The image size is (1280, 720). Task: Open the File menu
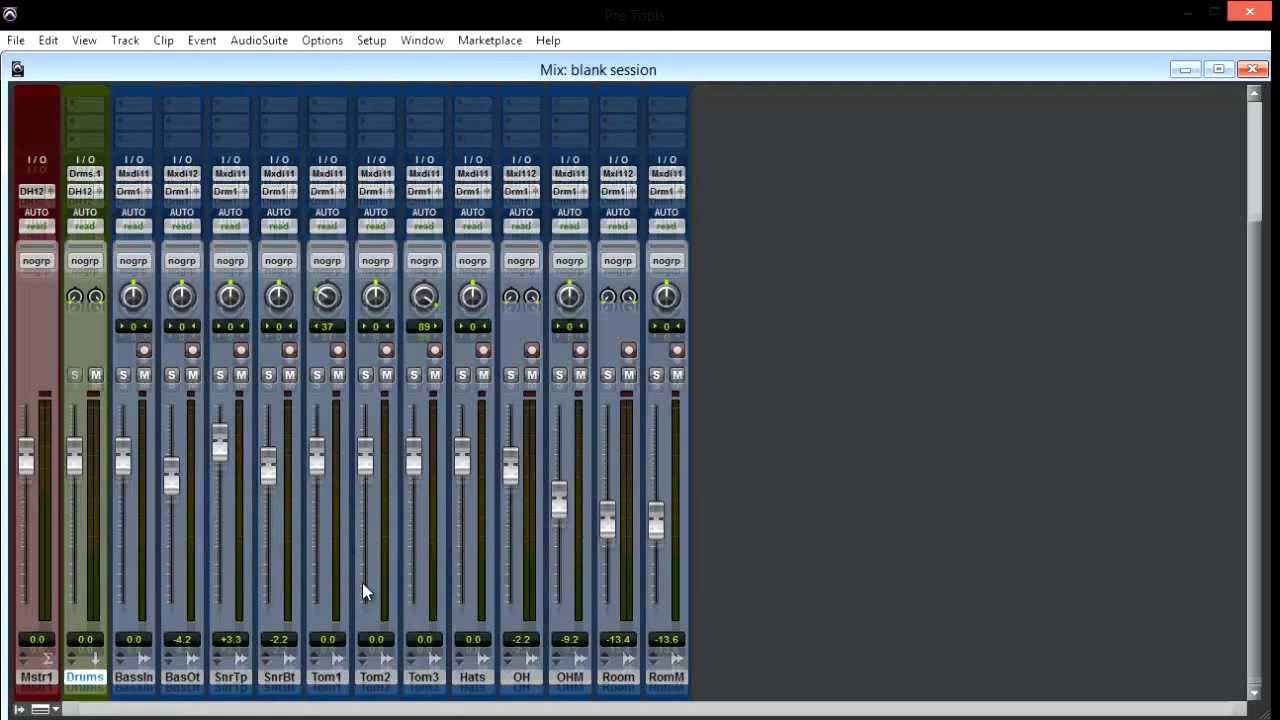click(x=16, y=40)
